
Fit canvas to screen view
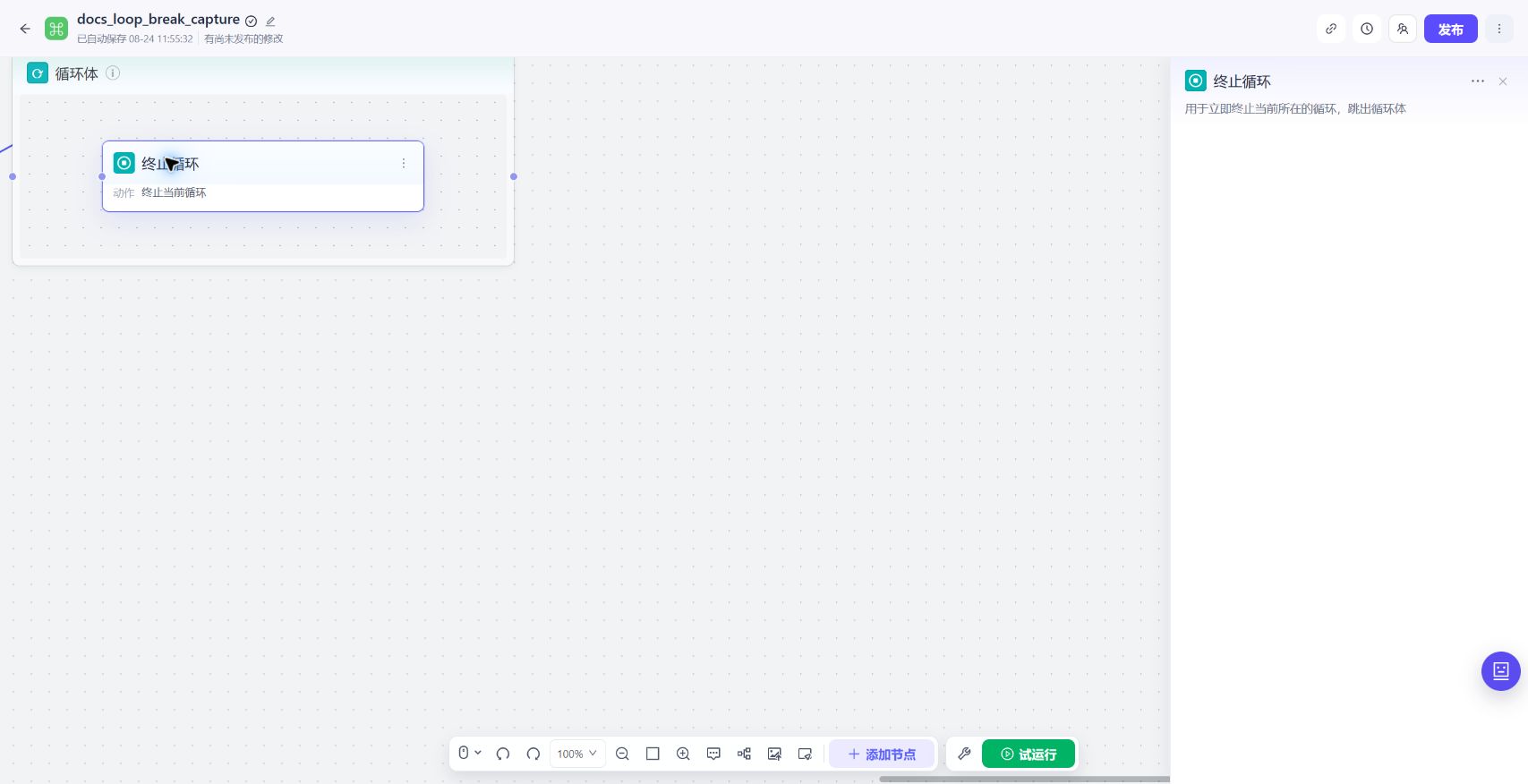(x=653, y=754)
